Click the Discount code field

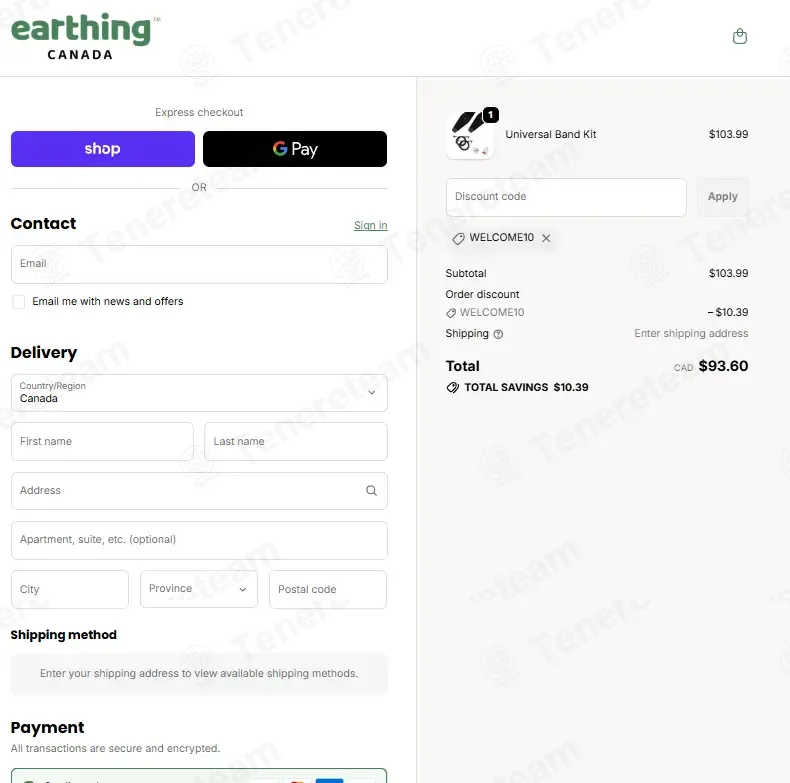pyautogui.click(x=566, y=197)
